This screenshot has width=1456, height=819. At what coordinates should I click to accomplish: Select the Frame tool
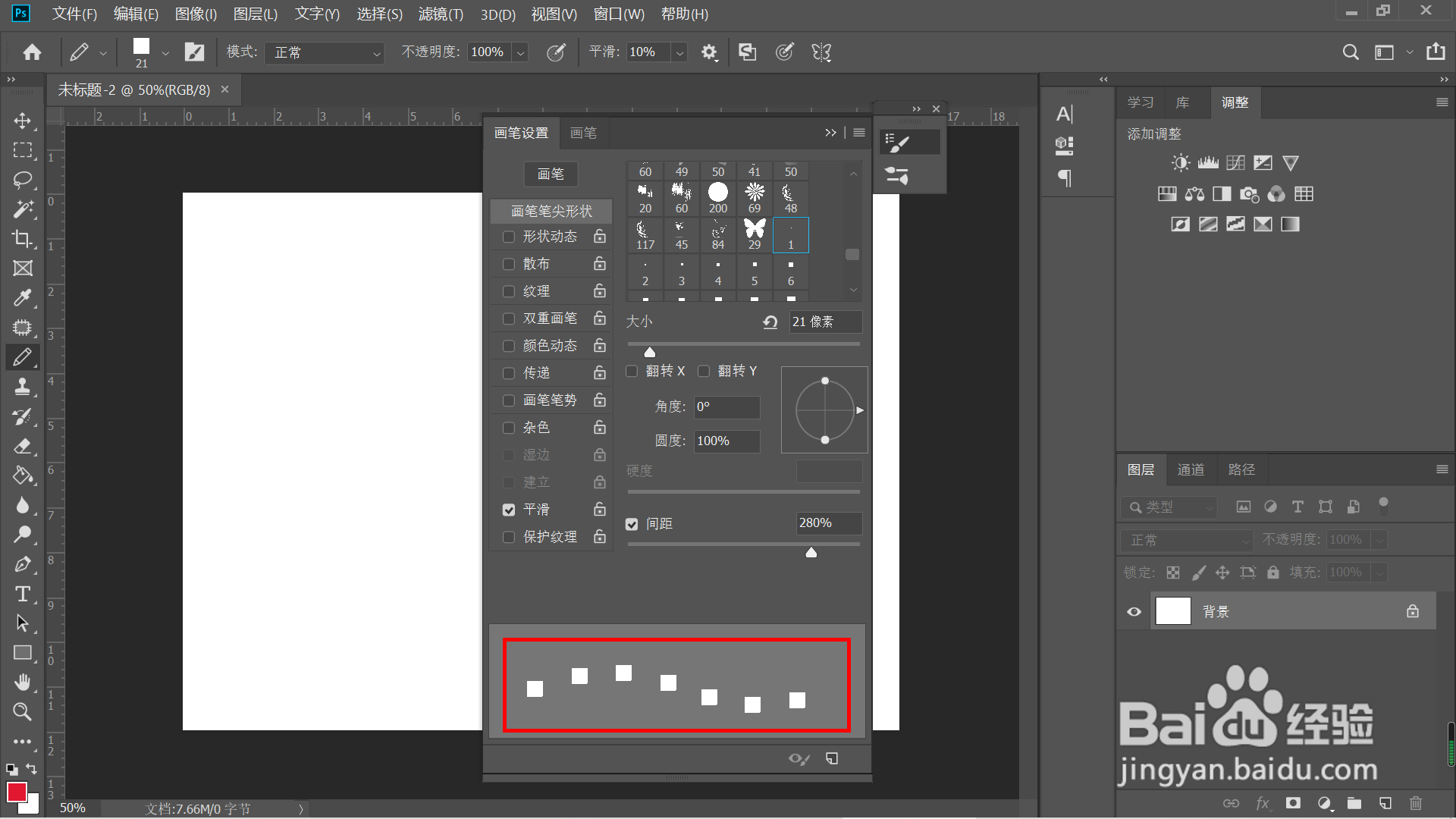(x=23, y=268)
